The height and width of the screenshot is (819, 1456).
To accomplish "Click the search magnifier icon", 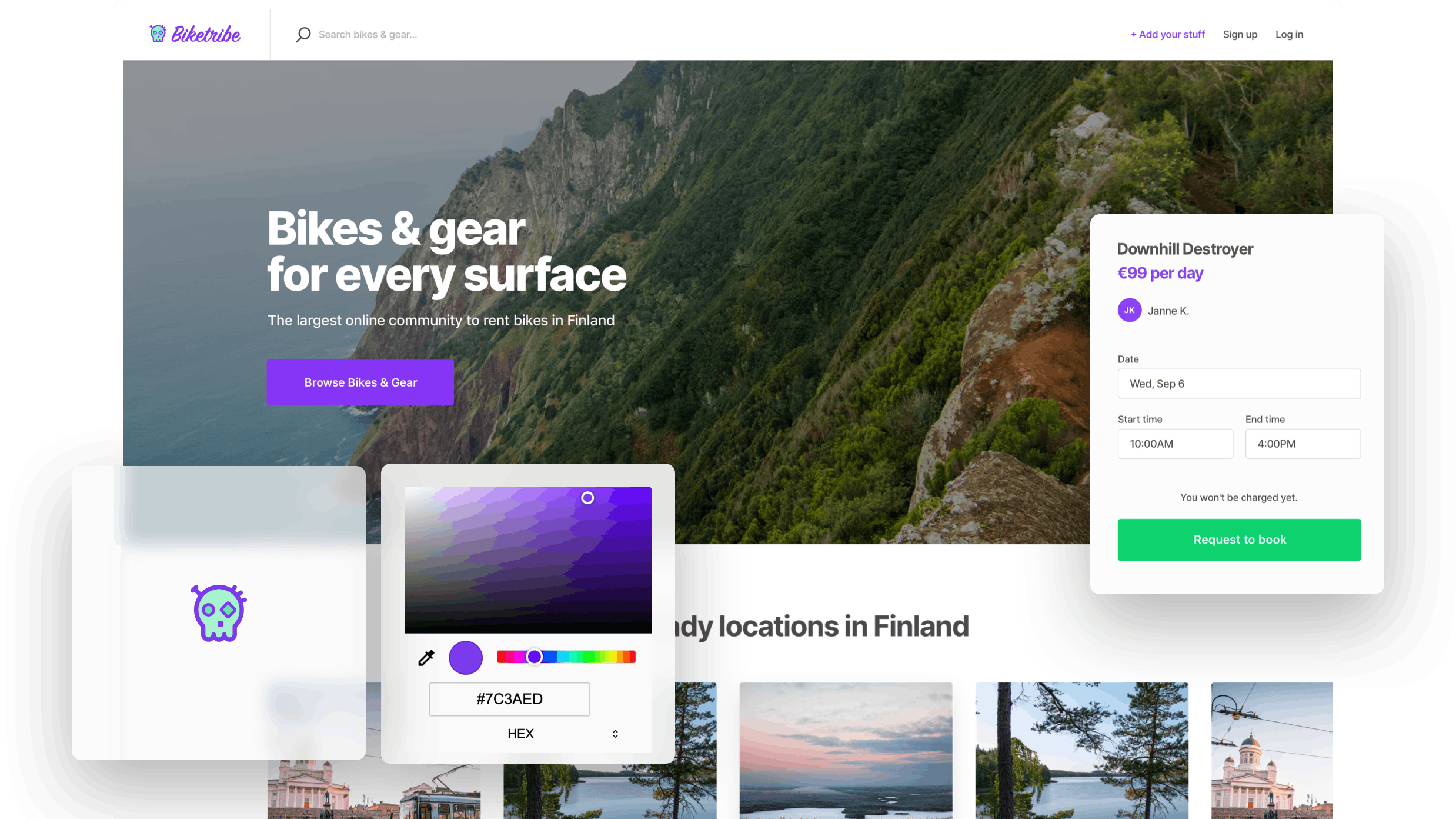I will pyautogui.click(x=302, y=34).
